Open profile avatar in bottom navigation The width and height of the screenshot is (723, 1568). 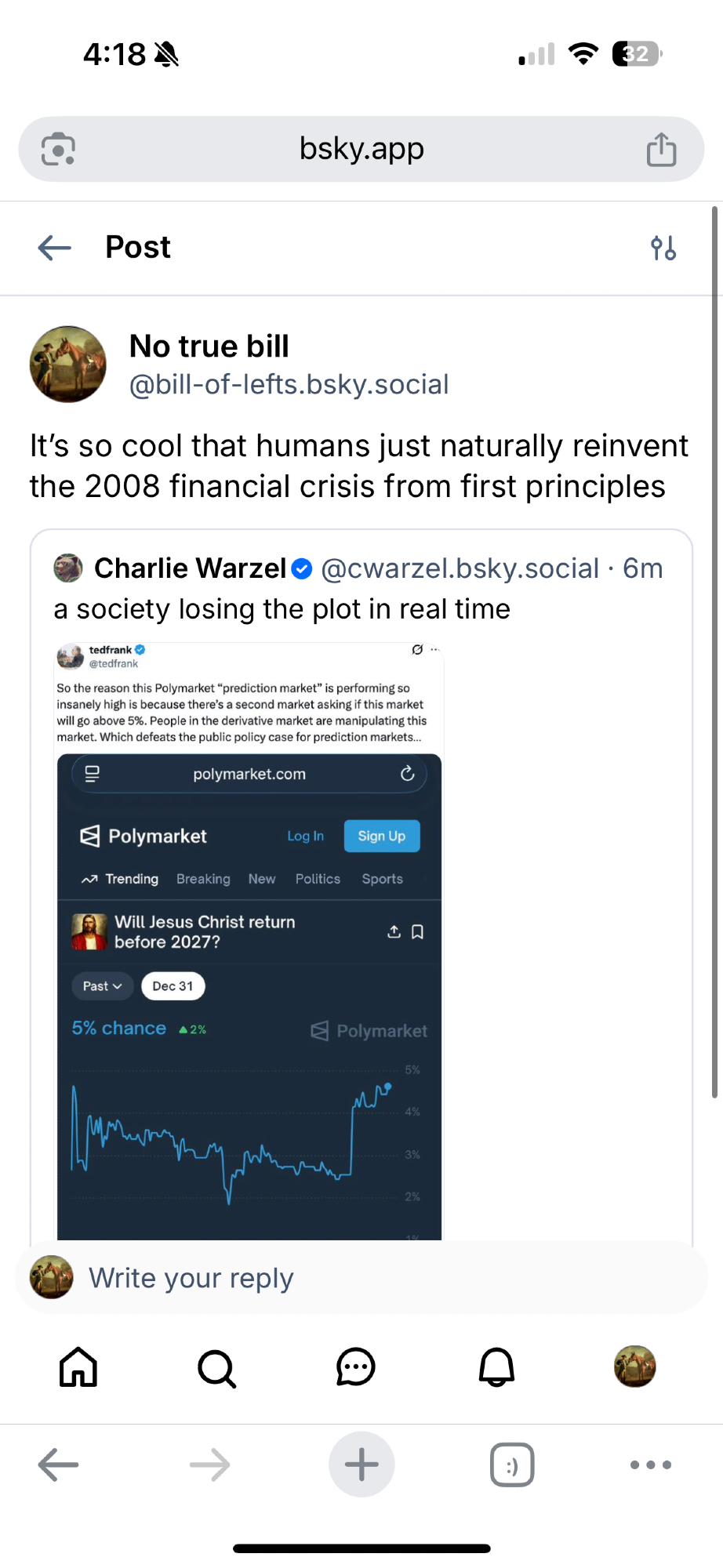point(634,1367)
